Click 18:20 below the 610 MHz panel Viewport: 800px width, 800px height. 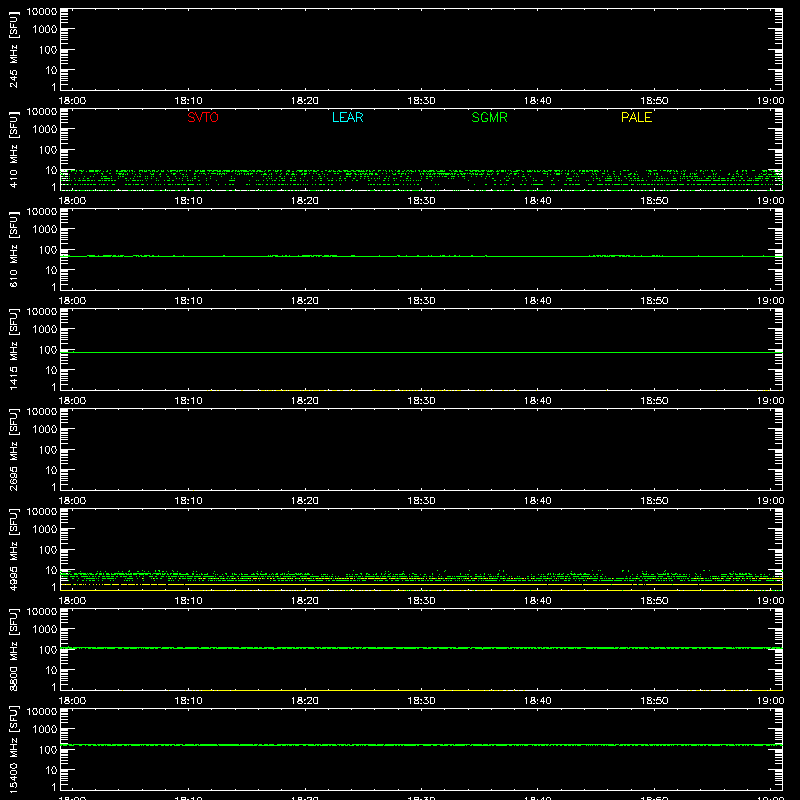tap(305, 301)
